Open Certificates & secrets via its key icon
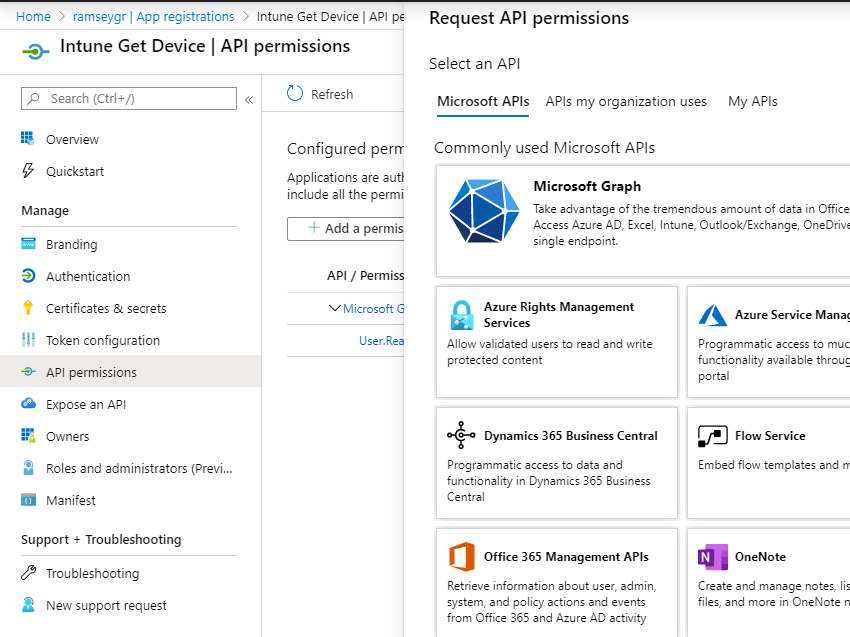 pyautogui.click(x=29, y=308)
